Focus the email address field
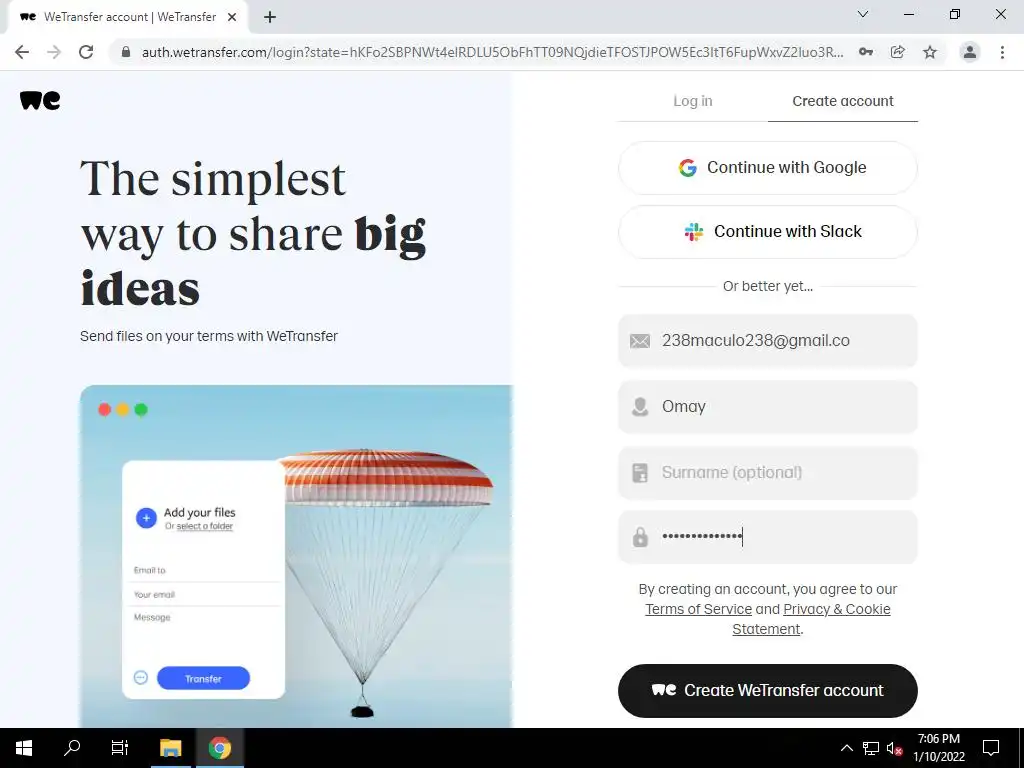The height and width of the screenshot is (768, 1024). pyautogui.click(x=767, y=341)
